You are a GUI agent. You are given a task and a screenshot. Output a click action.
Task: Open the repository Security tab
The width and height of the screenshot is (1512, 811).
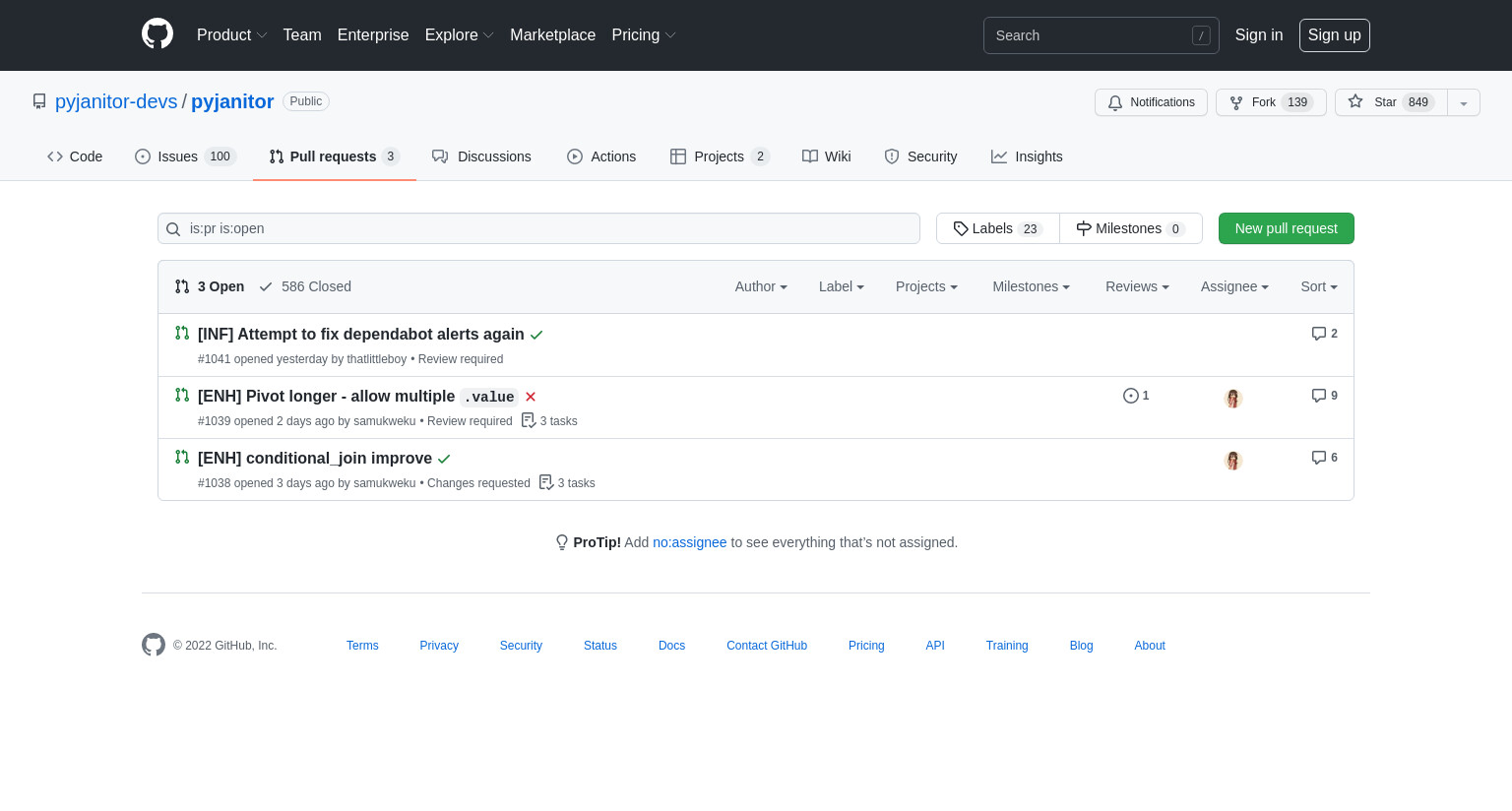tap(920, 156)
